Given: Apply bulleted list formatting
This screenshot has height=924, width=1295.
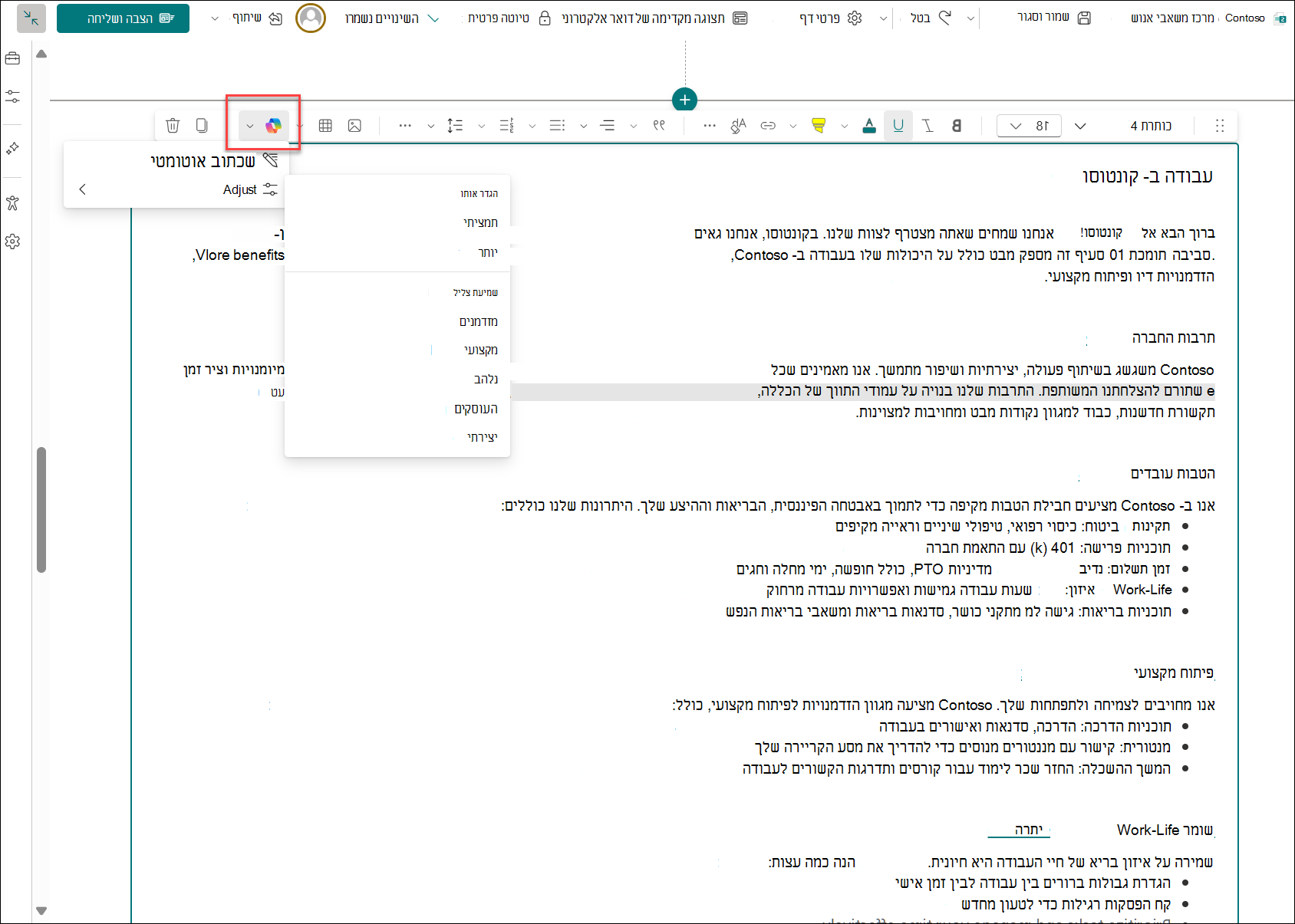Looking at the screenshot, I should point(558,126).
